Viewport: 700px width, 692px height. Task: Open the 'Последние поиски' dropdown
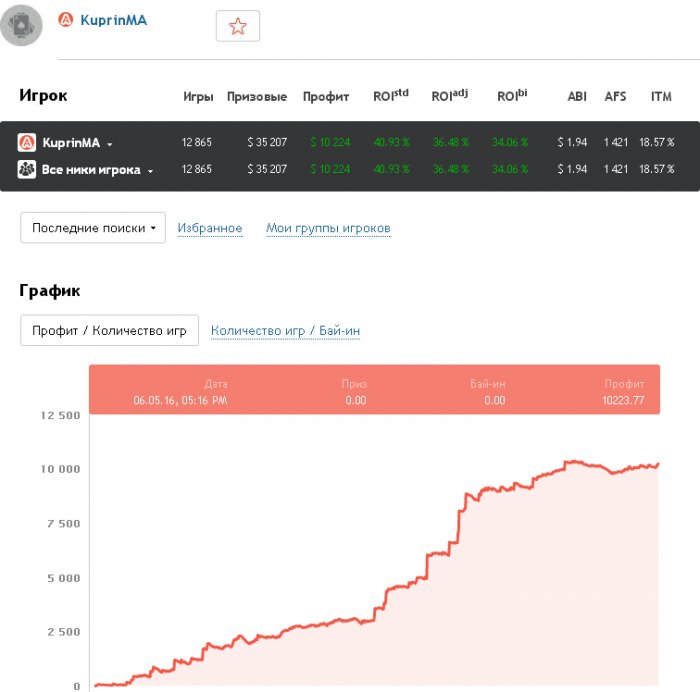coord(93,228)
